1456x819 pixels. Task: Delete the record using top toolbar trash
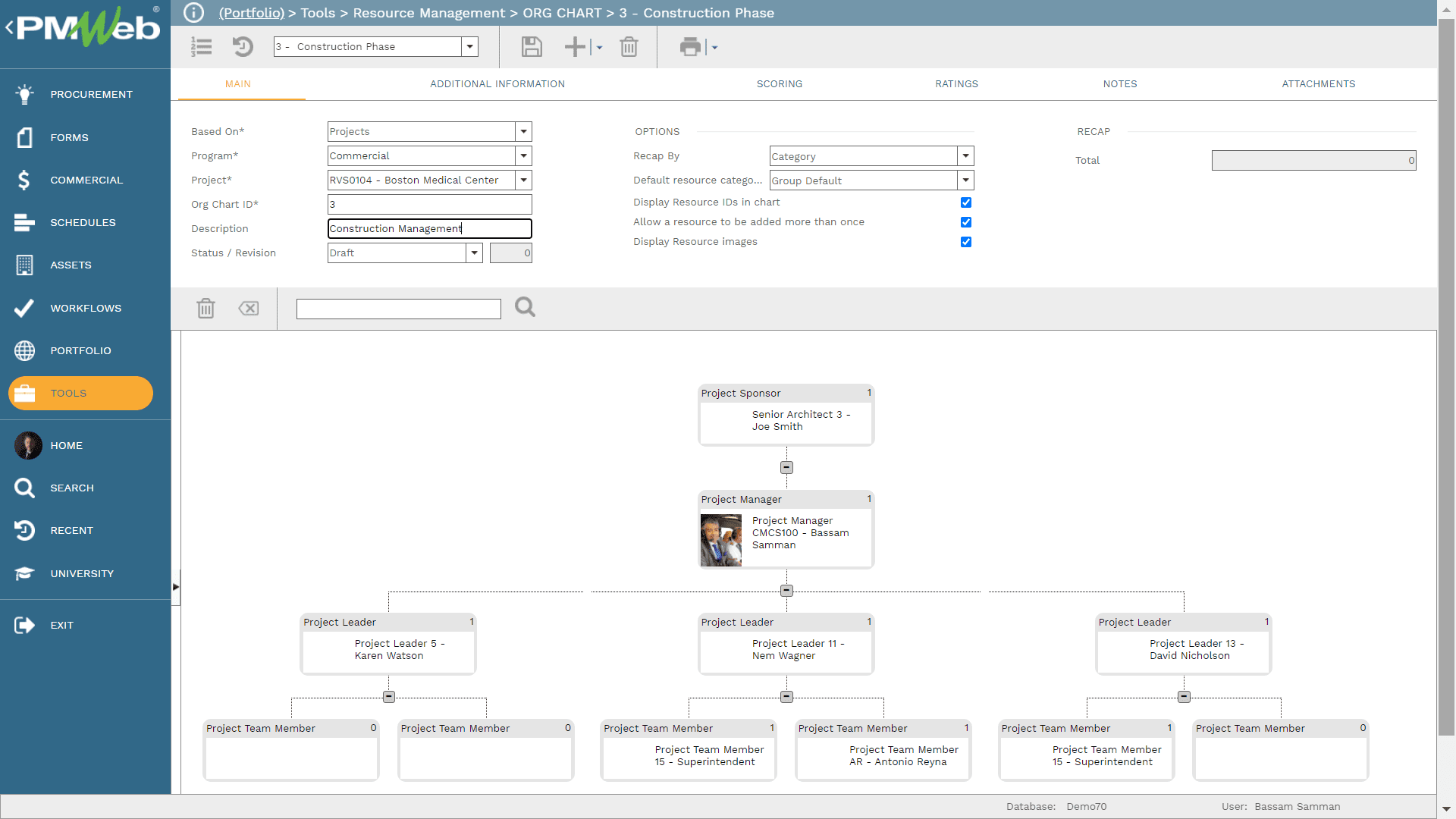(629, 47)
